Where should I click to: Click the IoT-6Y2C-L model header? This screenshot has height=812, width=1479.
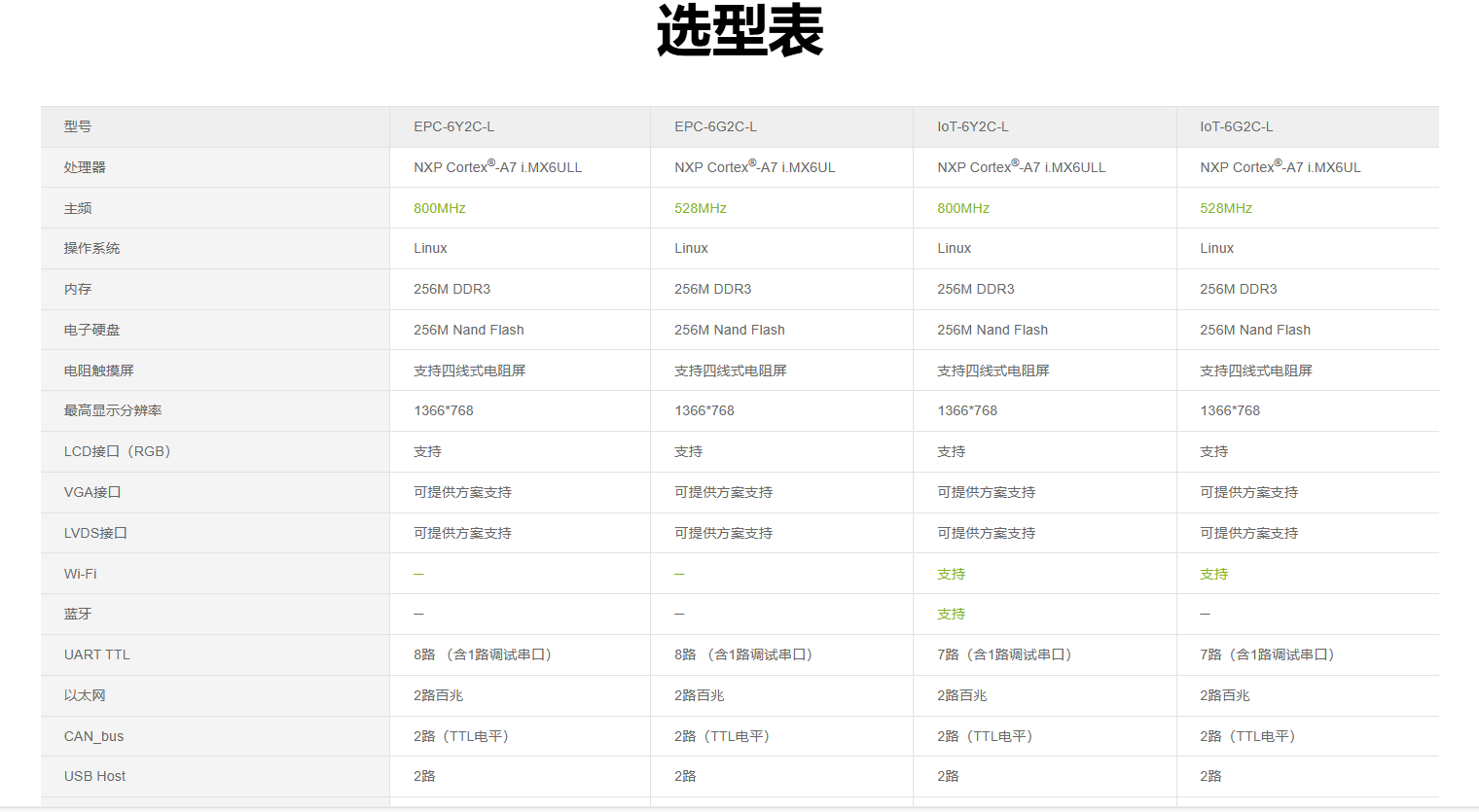click(972, 126)
